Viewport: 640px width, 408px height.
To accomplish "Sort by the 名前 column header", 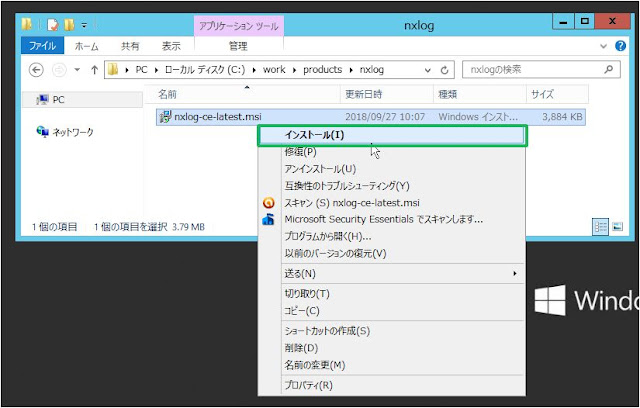I will point(242,95).
